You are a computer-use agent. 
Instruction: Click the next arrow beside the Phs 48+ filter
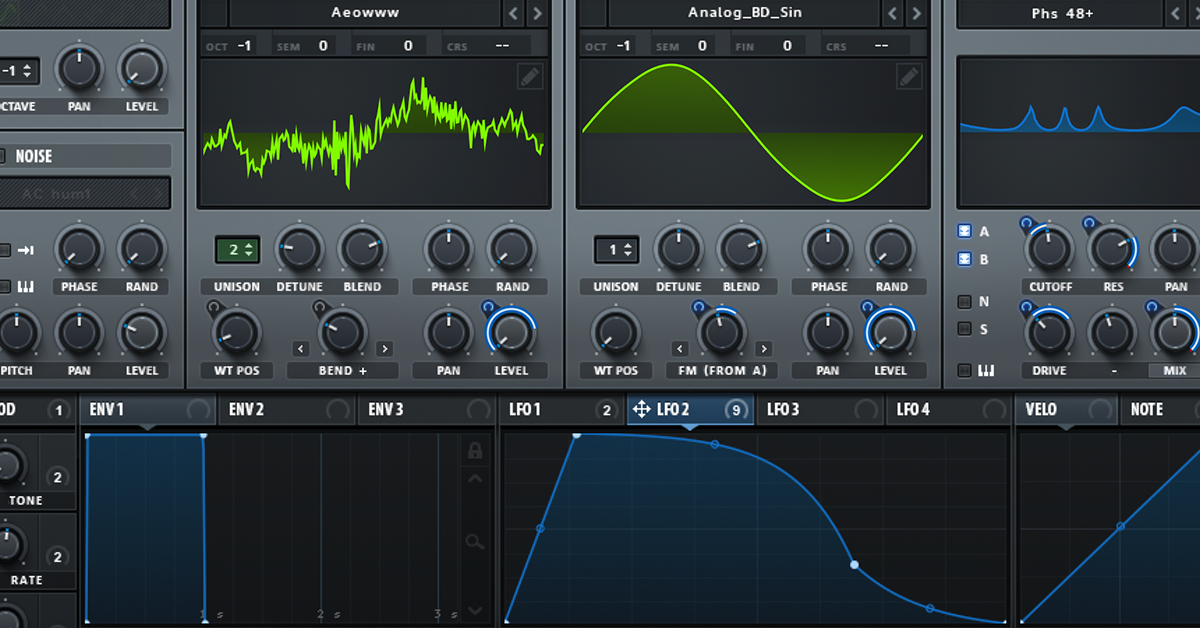pos(1197,13)
